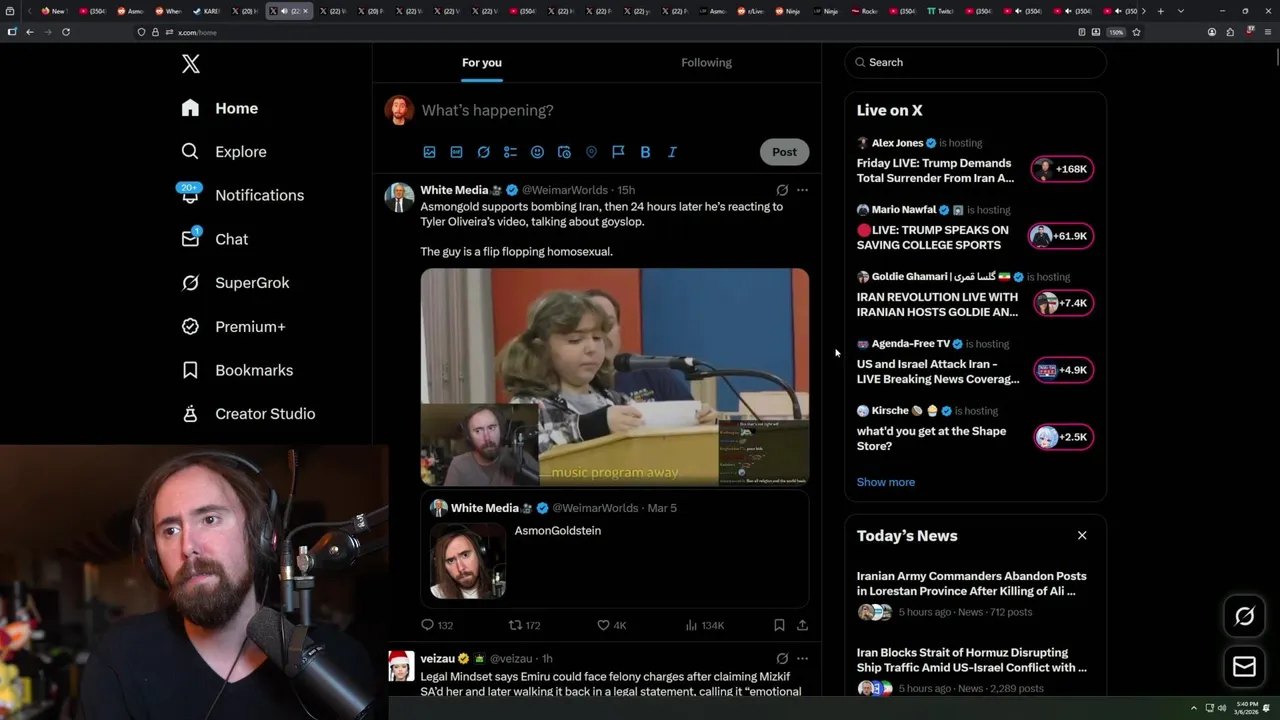Open veizau profile name

tap(438, 659)
